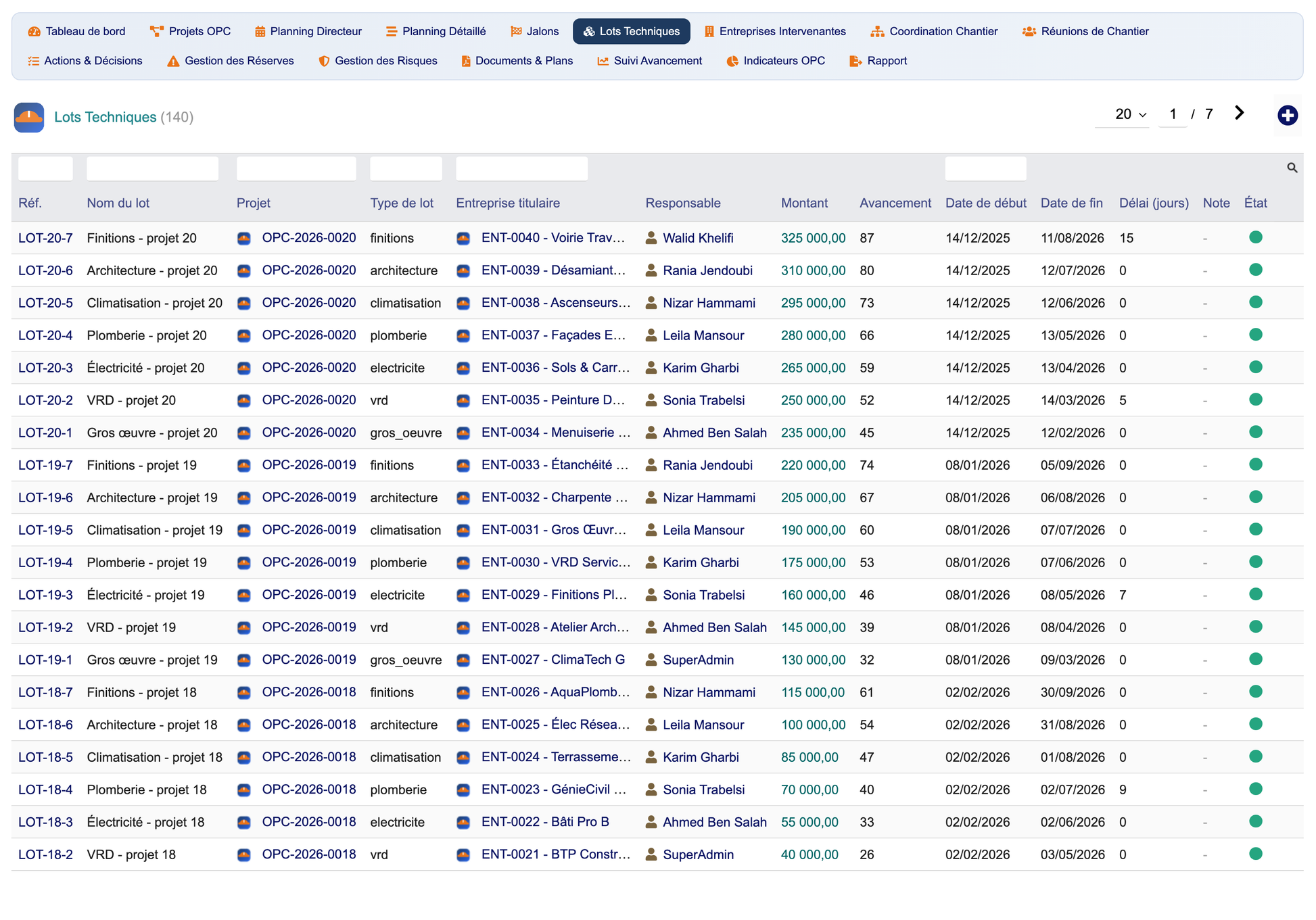
Task: Open Gestion des Risques tab
Action: [378, 61]
